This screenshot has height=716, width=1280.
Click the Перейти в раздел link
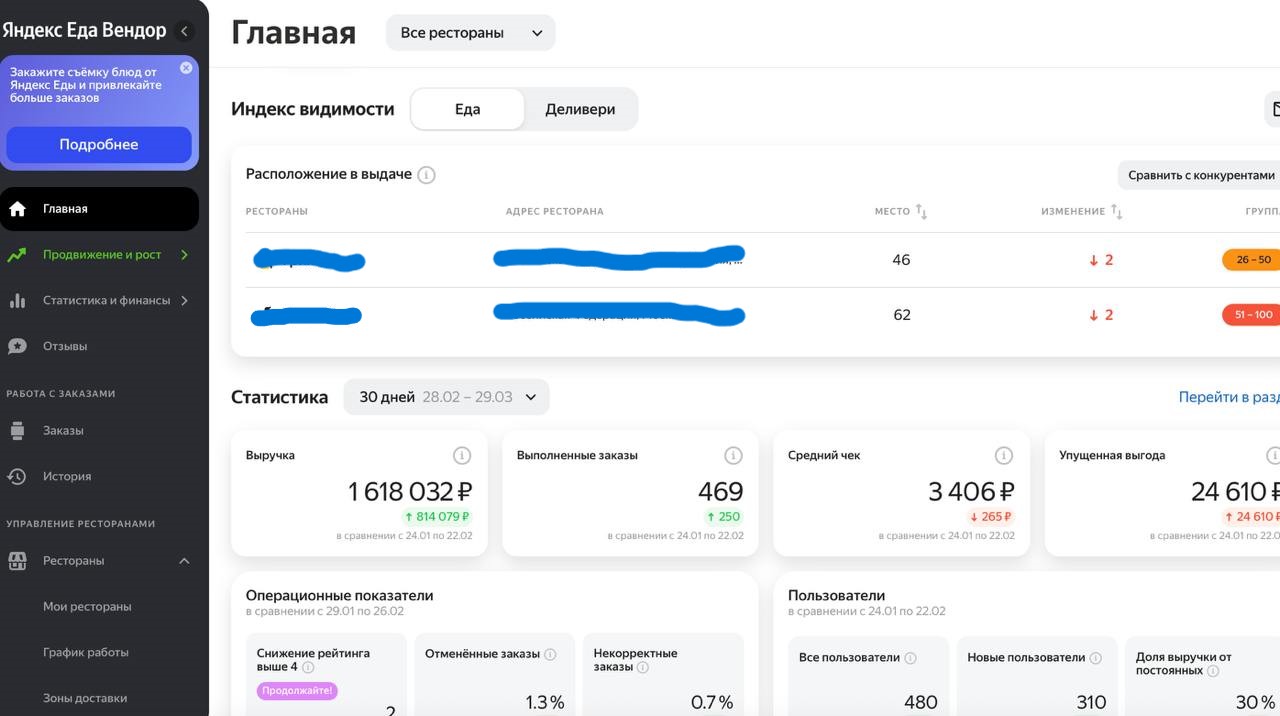pyautogui.click(x=1229, y=397)
